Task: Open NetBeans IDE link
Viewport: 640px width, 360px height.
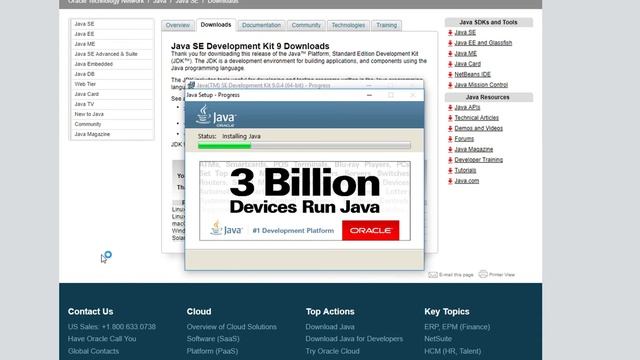Action: point(472,75)
